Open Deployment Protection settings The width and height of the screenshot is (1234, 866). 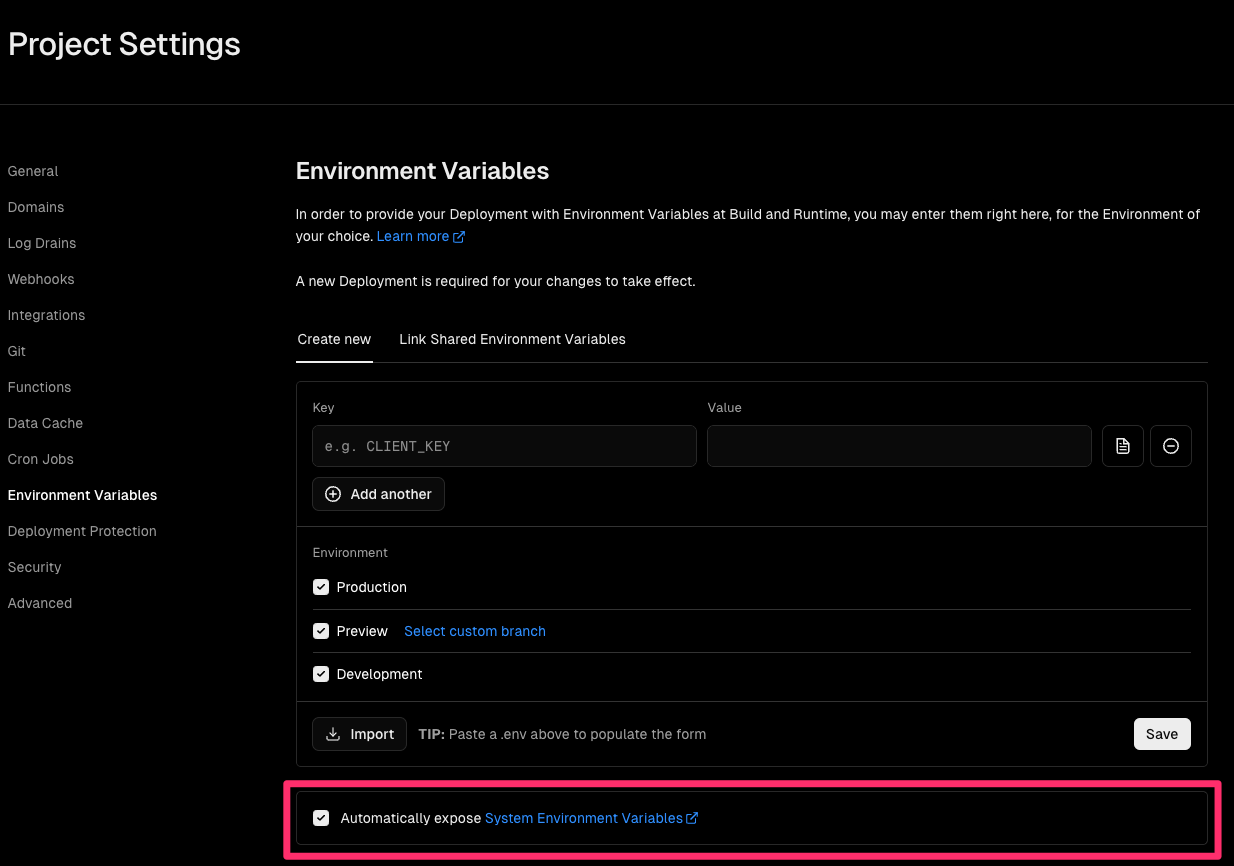82,531
